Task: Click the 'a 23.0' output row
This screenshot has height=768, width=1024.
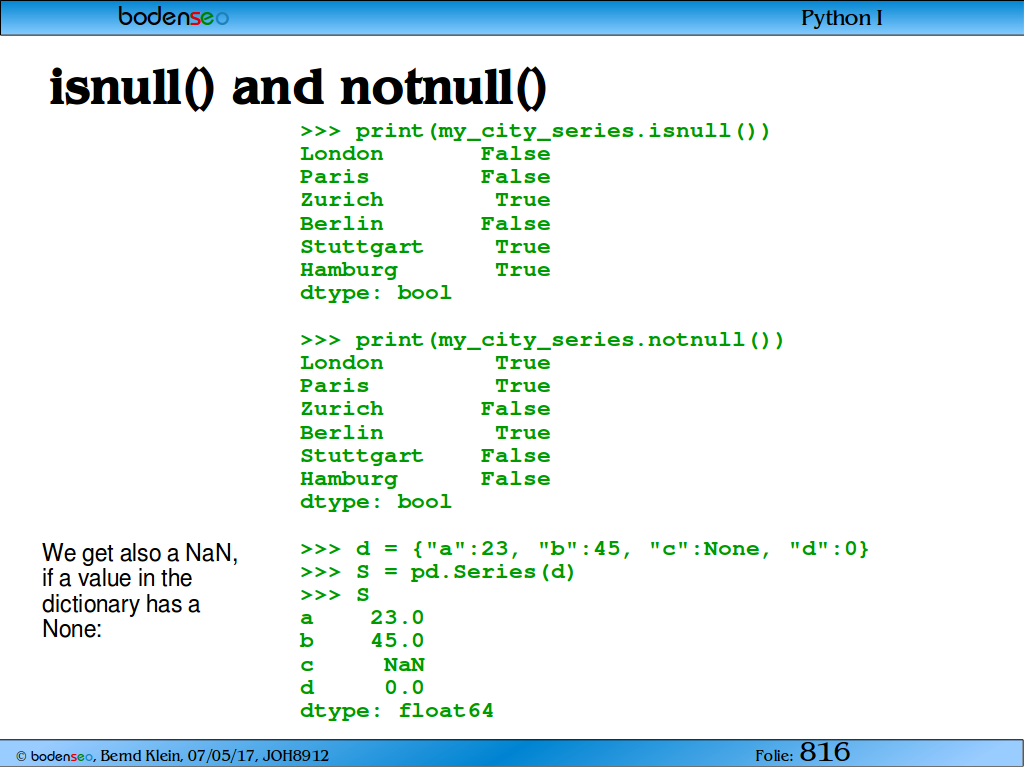Action: 362,618
